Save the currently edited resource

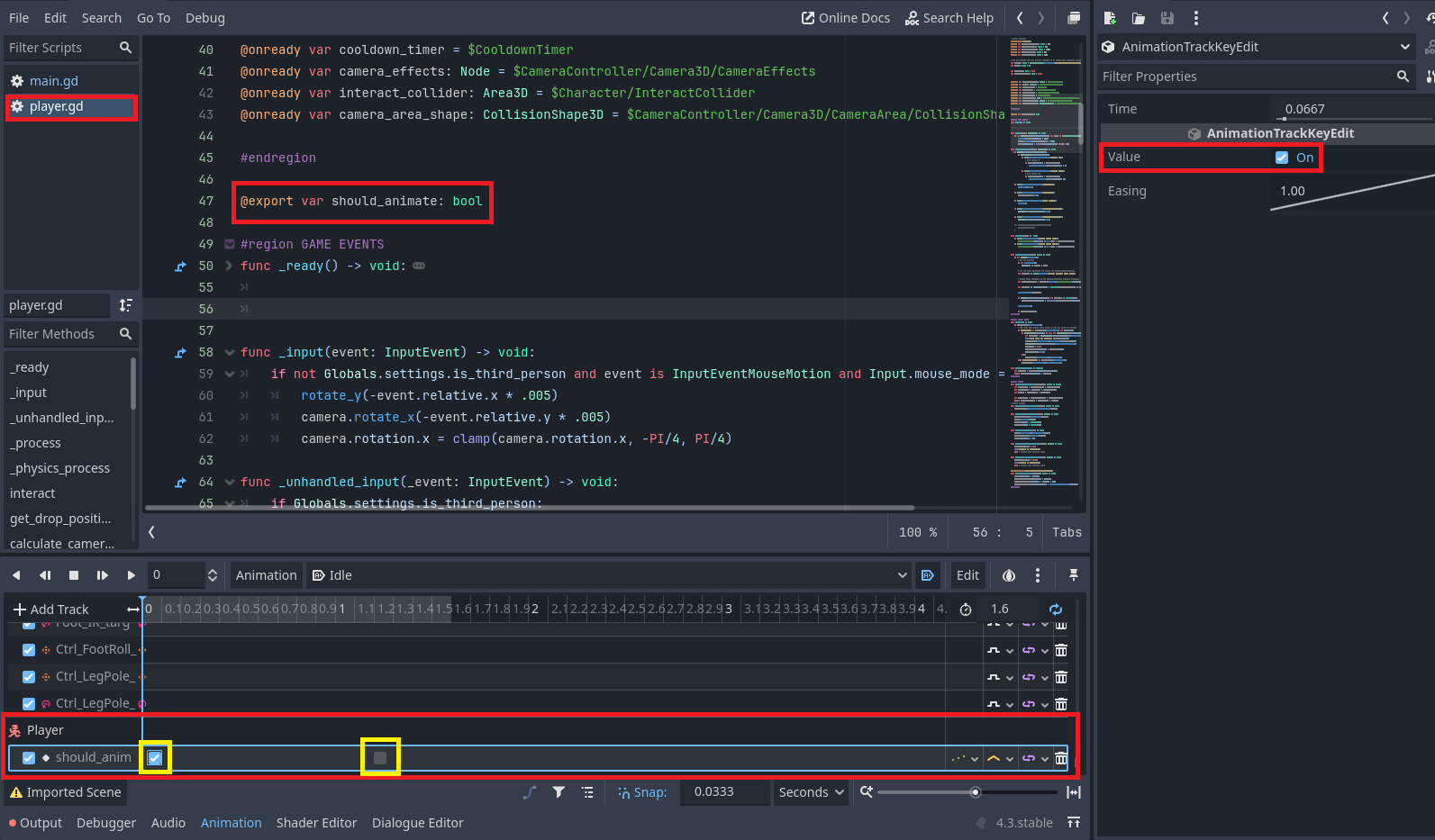coord(1167,18)
